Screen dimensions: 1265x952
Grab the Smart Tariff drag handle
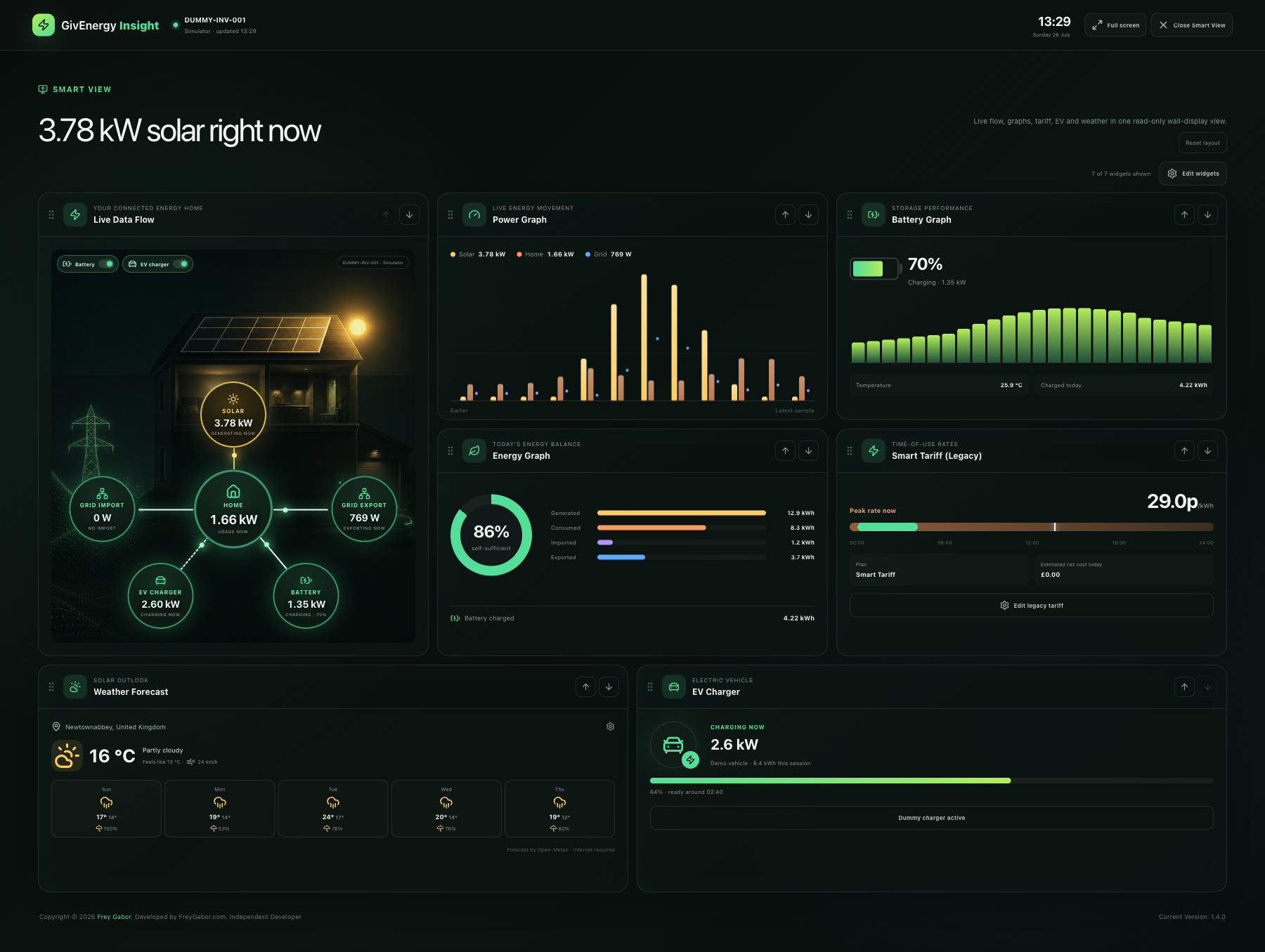click(x=850, y=451)
